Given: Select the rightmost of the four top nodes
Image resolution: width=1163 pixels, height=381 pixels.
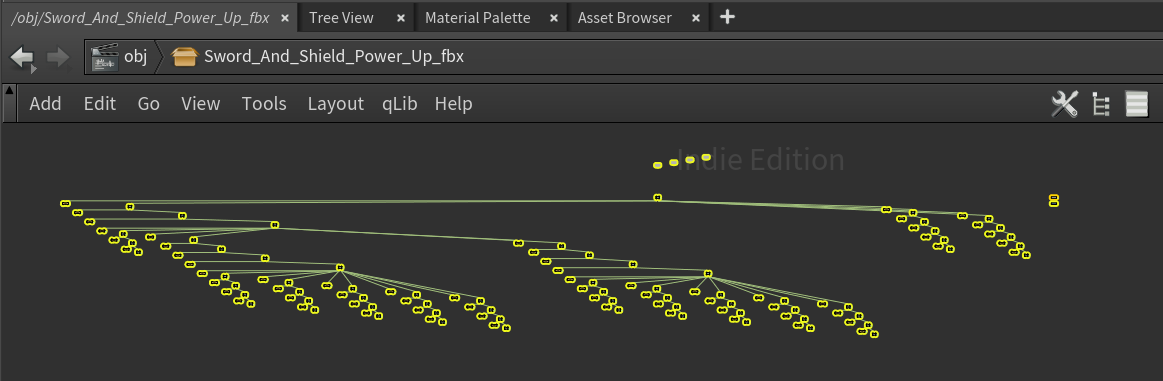Looking at the screenshot, I should 706,157.
